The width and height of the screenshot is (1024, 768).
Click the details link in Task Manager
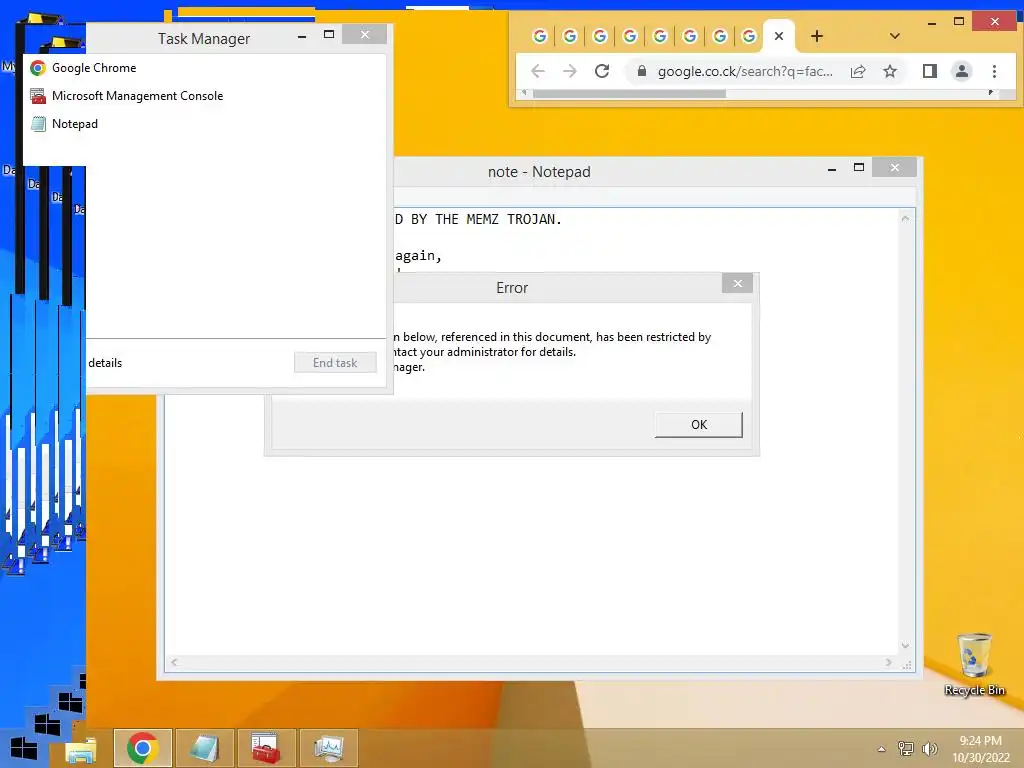point(105,363)
